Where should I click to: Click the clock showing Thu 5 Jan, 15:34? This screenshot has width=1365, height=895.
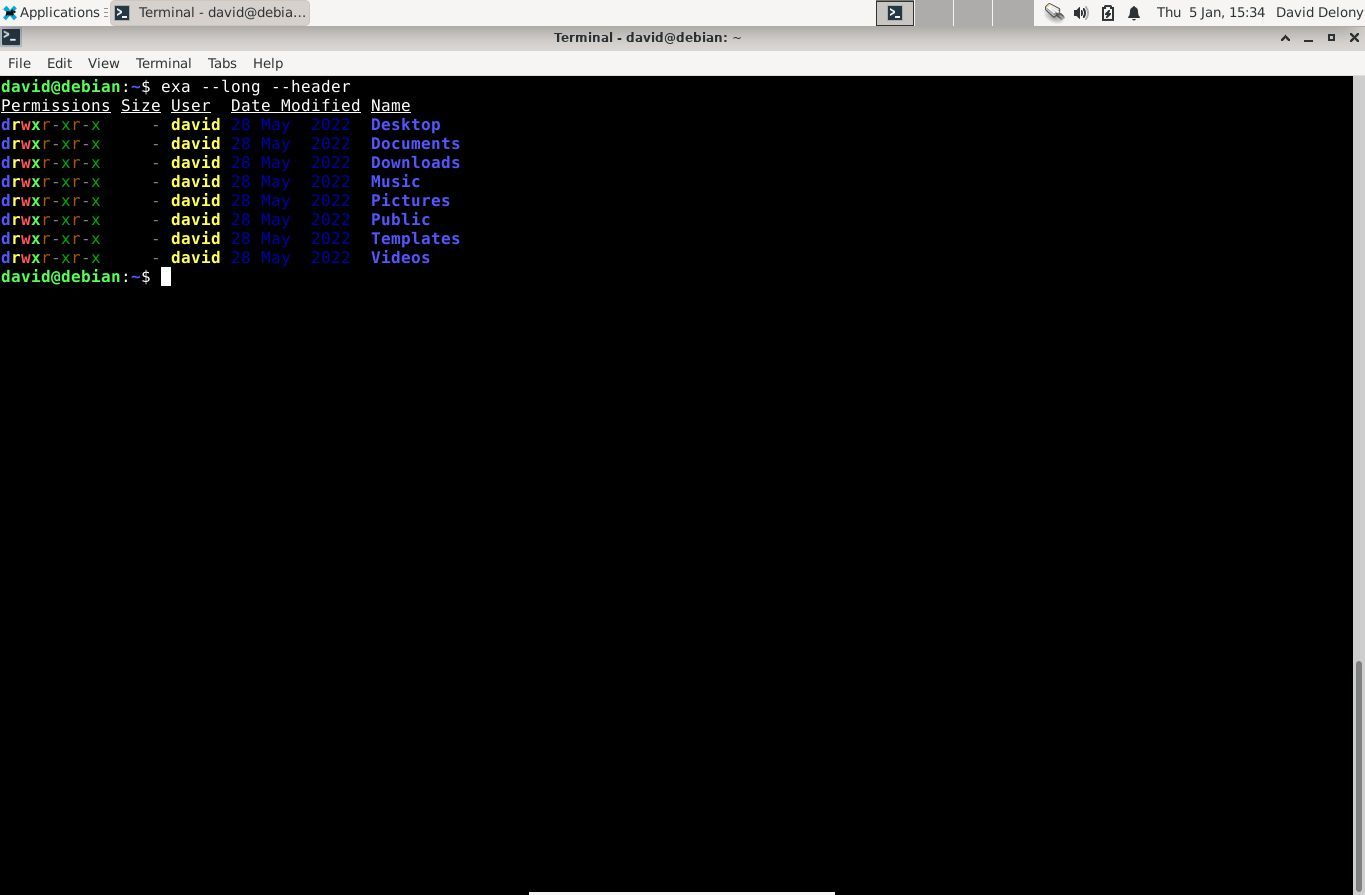1211,13
